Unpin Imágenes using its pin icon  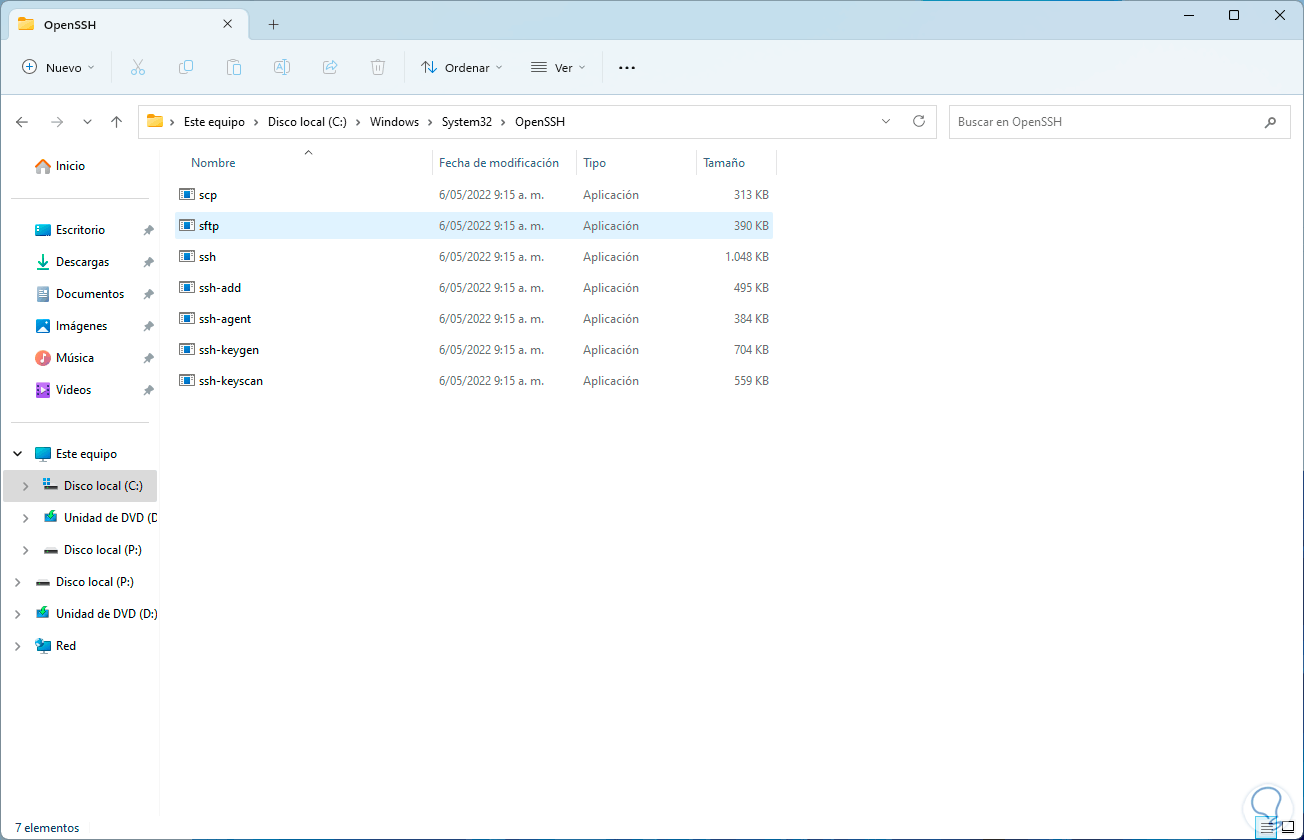(x=148, y=326)
